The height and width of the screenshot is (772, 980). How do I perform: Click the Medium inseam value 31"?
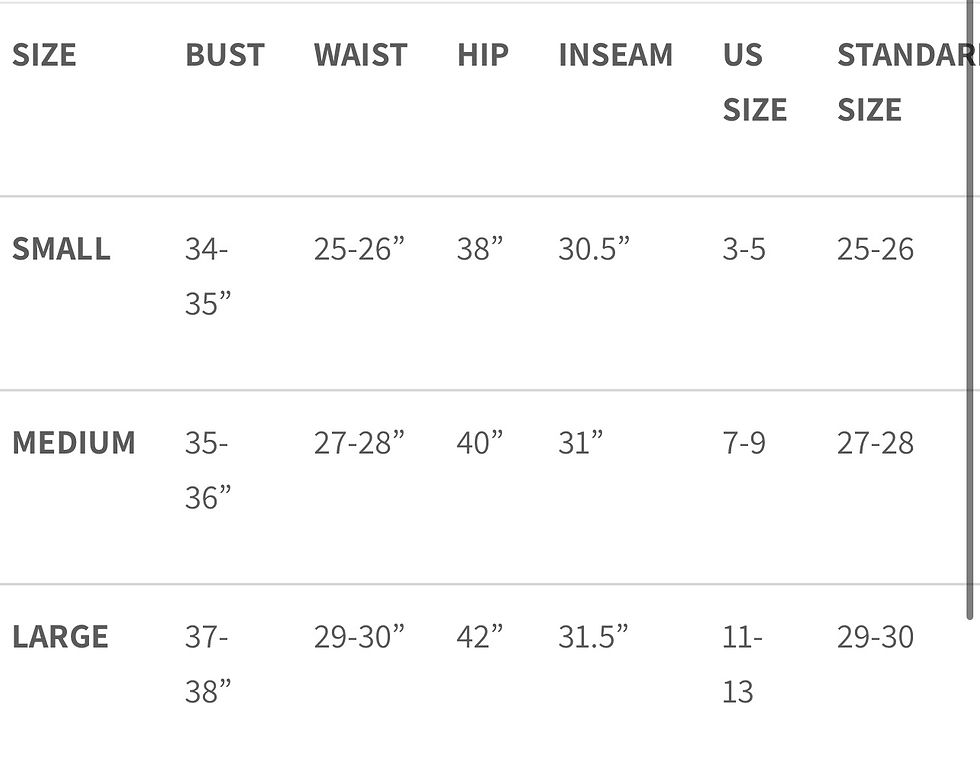(x=581, y=443)
